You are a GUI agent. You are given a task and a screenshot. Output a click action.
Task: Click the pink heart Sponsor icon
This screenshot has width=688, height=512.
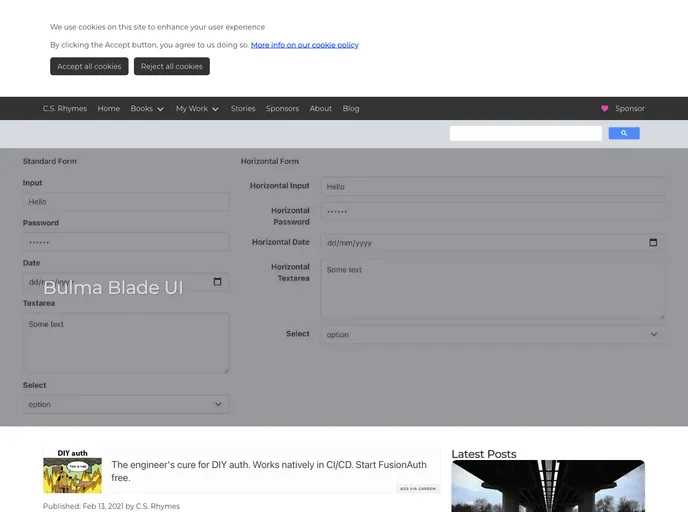pos(604,108)
